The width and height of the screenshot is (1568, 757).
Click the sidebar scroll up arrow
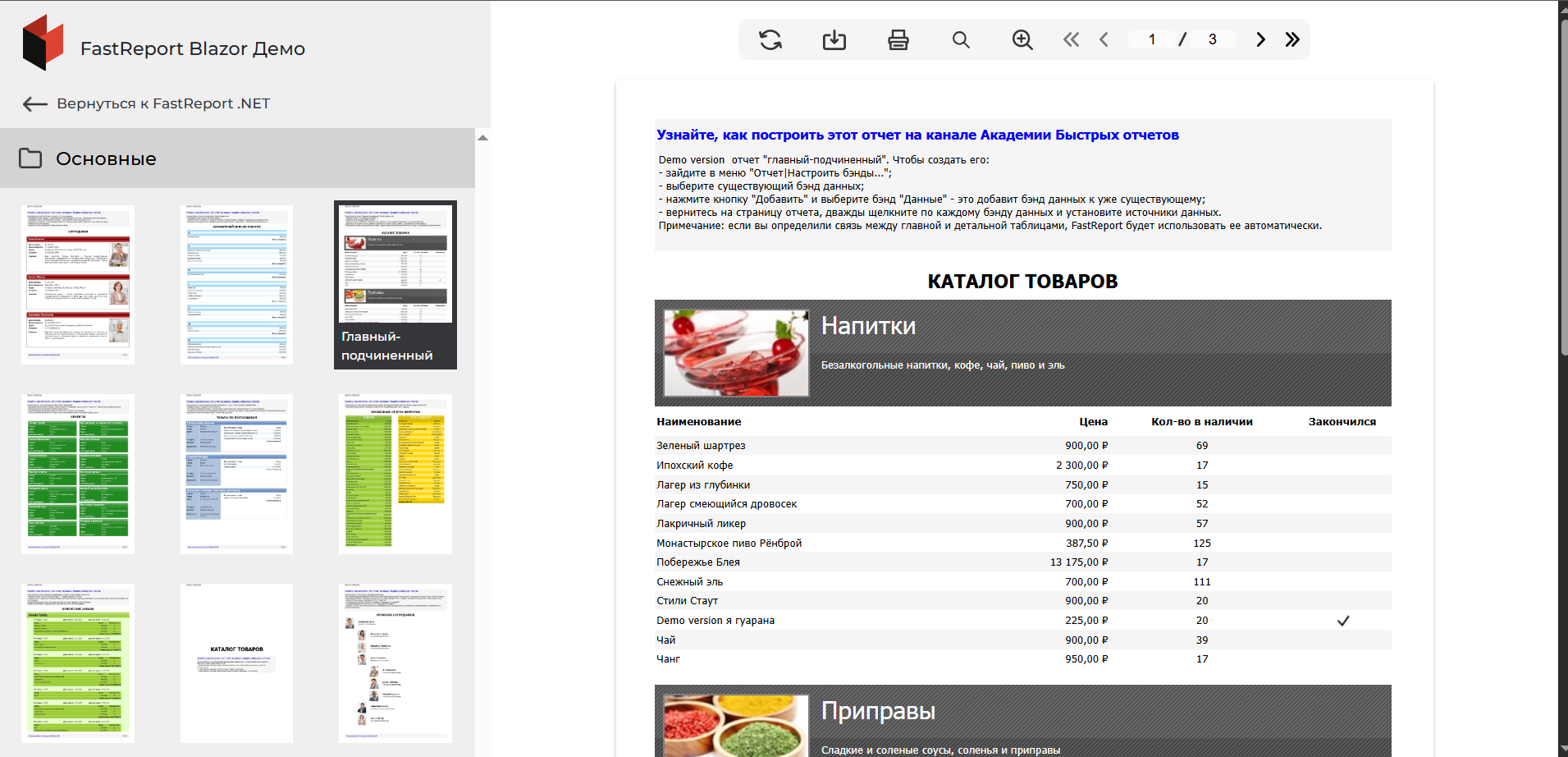tap(483, 138)
